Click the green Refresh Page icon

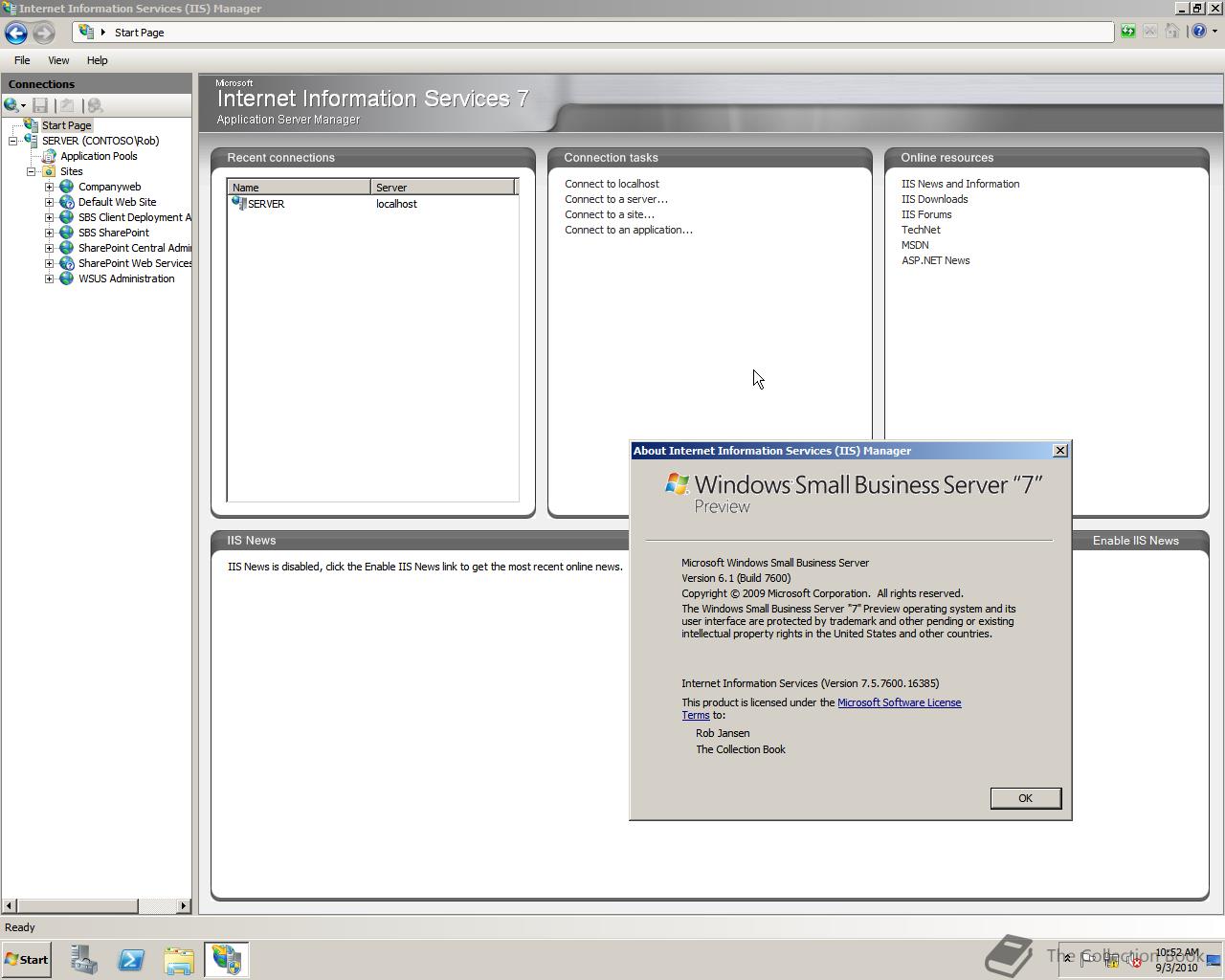pyautogui.click(x=1128, y=32)
